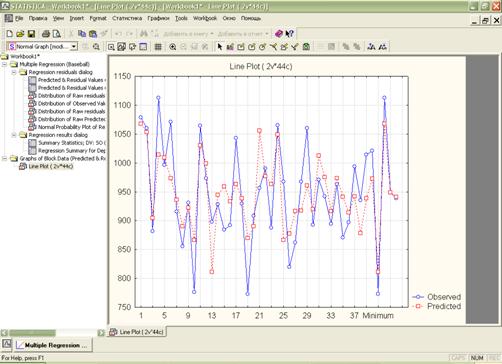Click the grid toolbar icon

point(158,47)
